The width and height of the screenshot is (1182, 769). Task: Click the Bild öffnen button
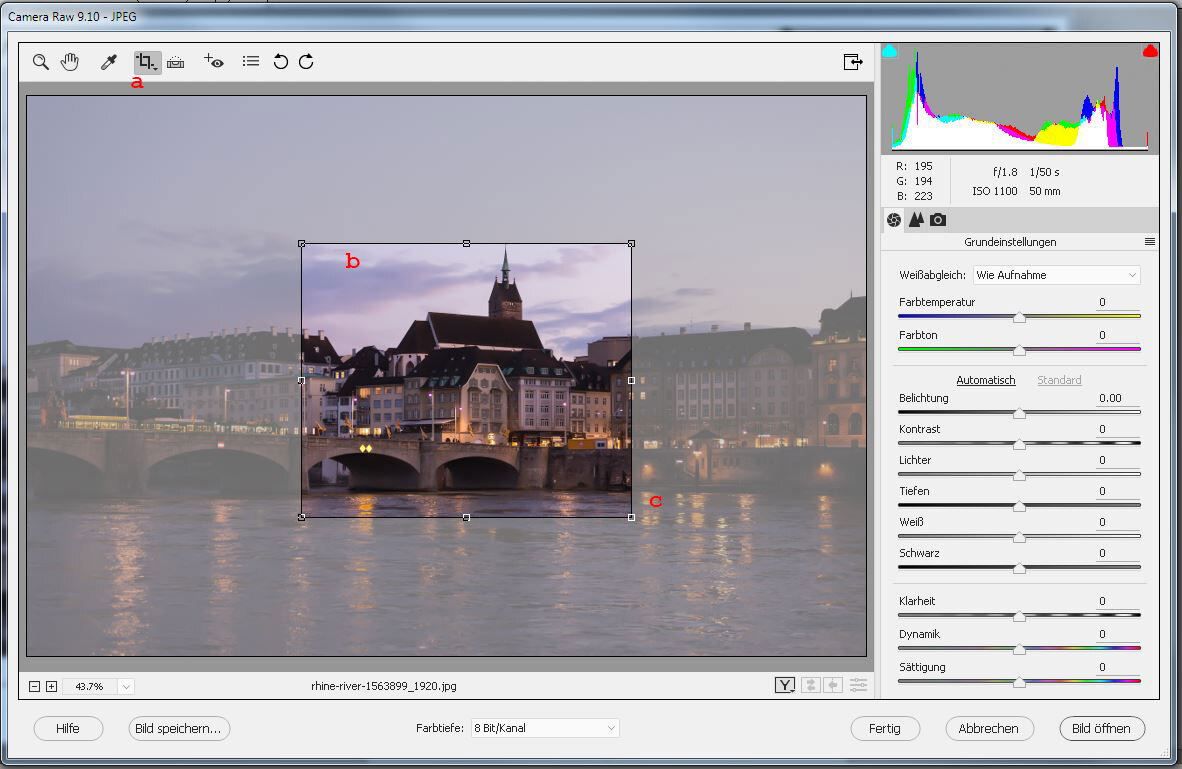point(1101,729)
